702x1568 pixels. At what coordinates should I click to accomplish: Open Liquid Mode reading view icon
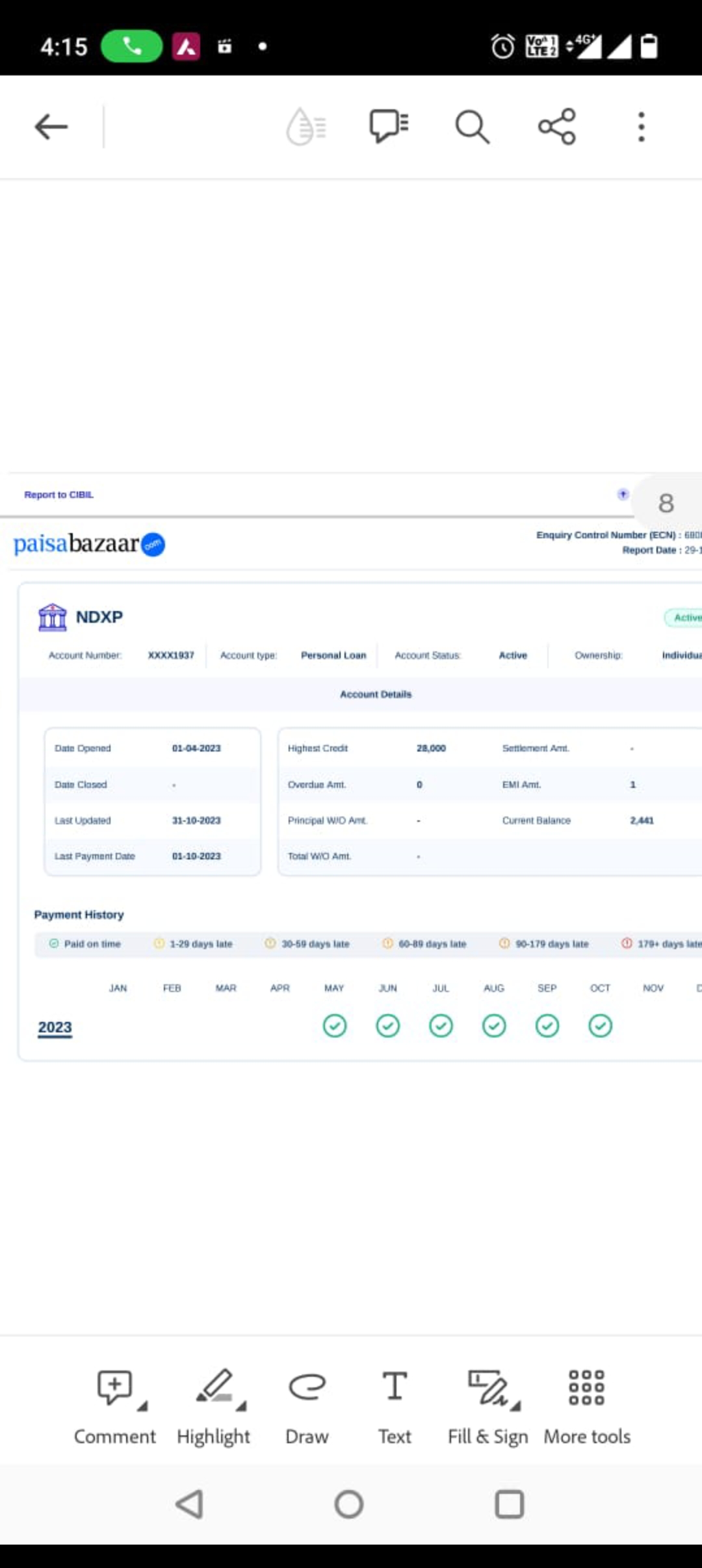click(x=305, y=127)
